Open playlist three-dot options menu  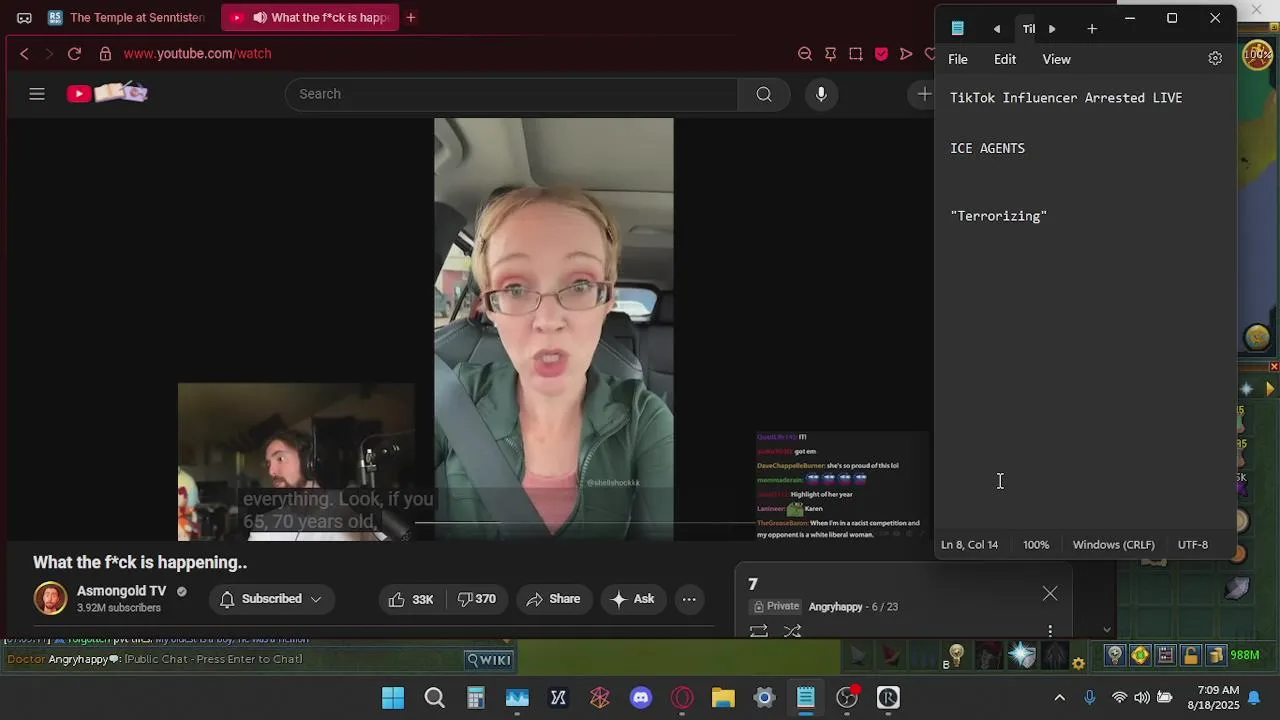click(1050, 631)
